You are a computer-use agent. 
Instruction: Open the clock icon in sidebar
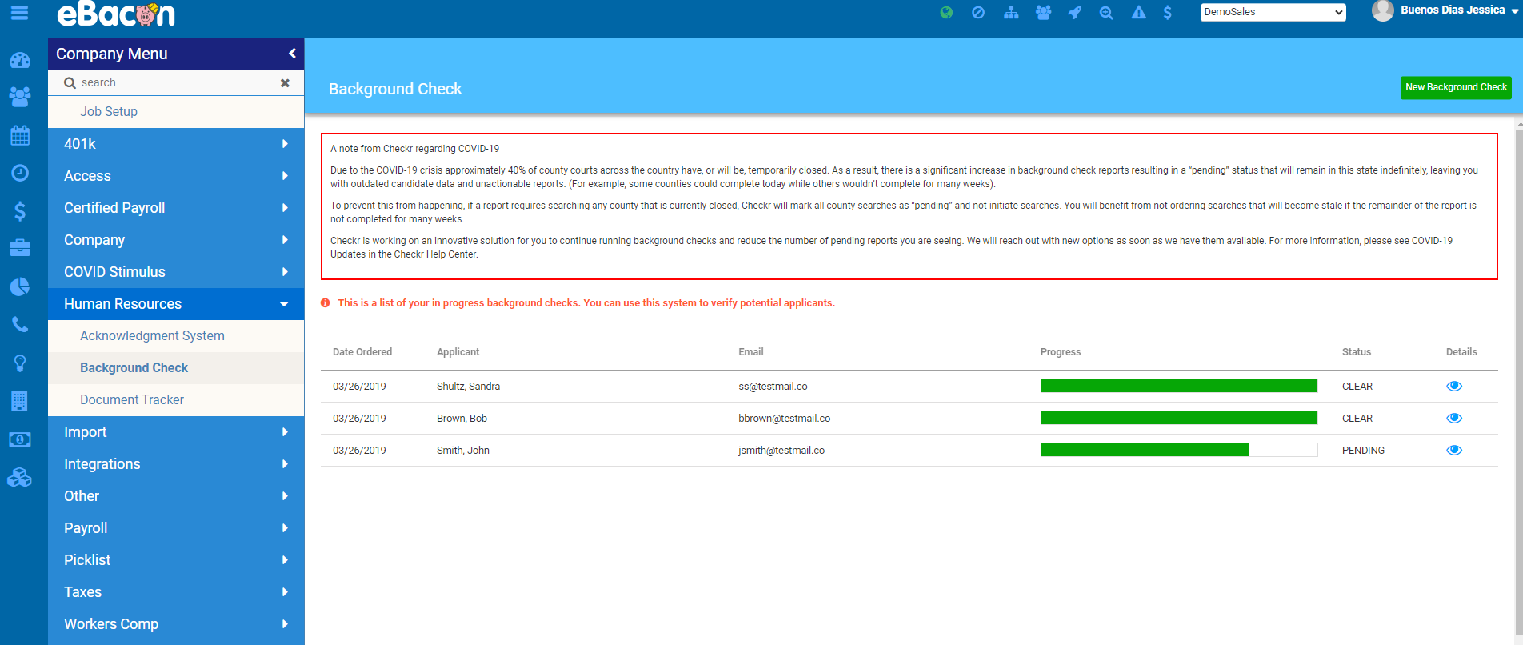click(x=19, y=173)
